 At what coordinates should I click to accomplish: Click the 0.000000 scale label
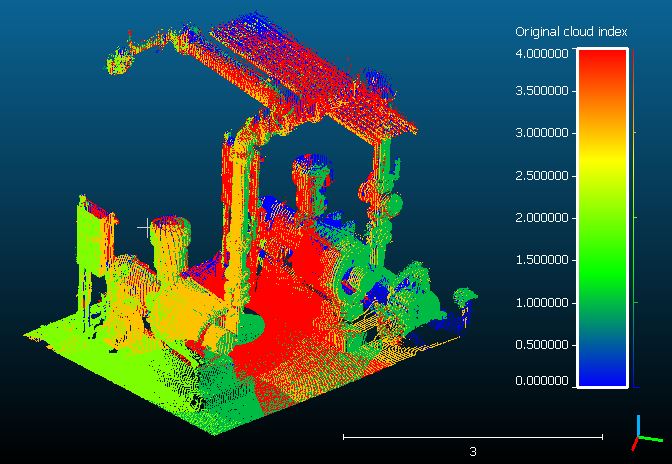542,381
